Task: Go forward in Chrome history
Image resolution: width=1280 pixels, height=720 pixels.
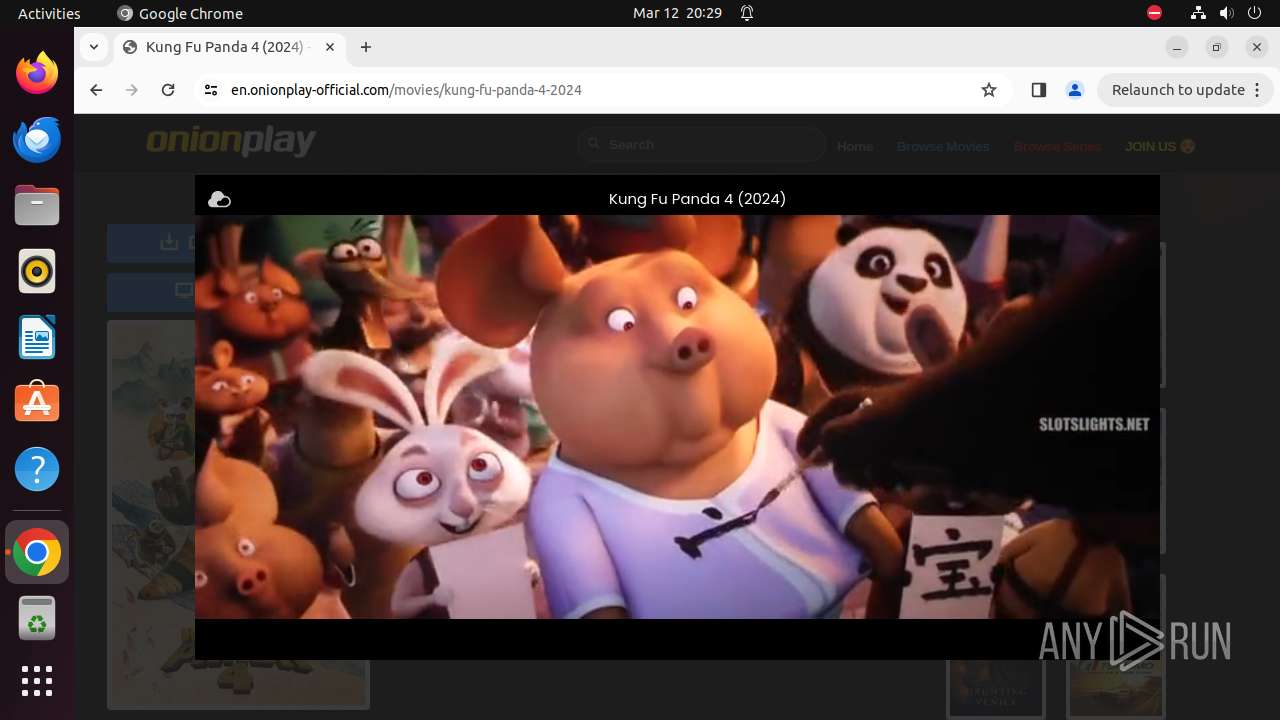Action: click(132, 90)
